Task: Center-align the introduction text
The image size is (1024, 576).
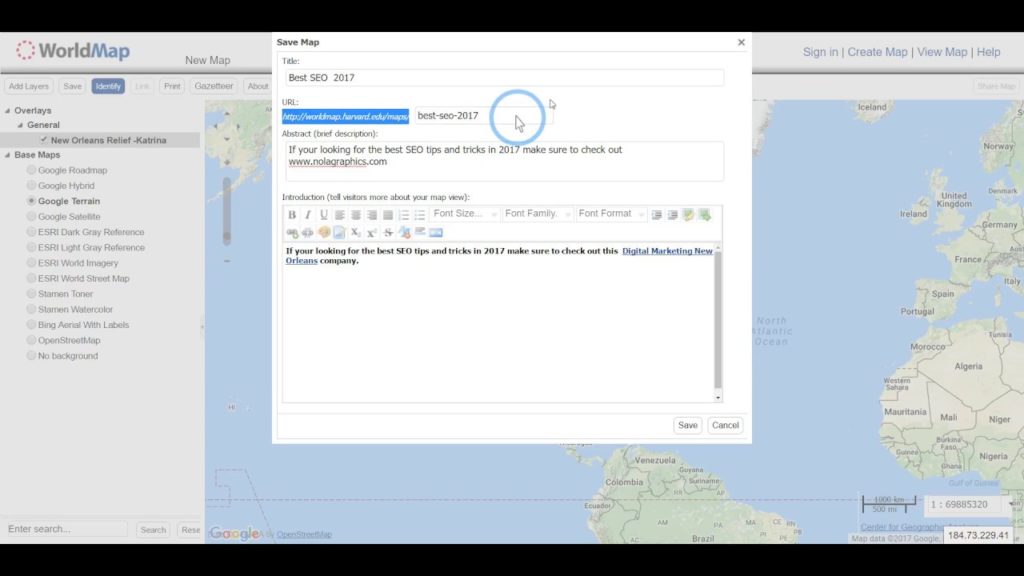Action: pyautogui.click(x=356, y=214)
